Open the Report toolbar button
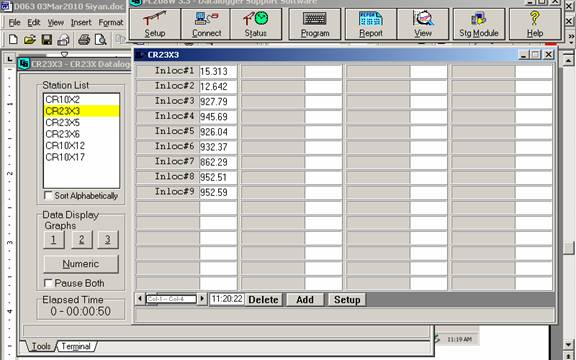576x360 pixels. click(x=371, y=24)
